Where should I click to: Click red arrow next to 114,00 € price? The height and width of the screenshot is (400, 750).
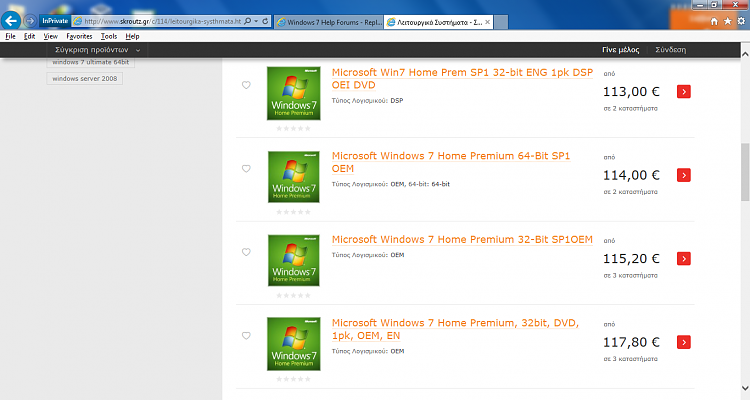pyautogui.click(x=684, y=175)
